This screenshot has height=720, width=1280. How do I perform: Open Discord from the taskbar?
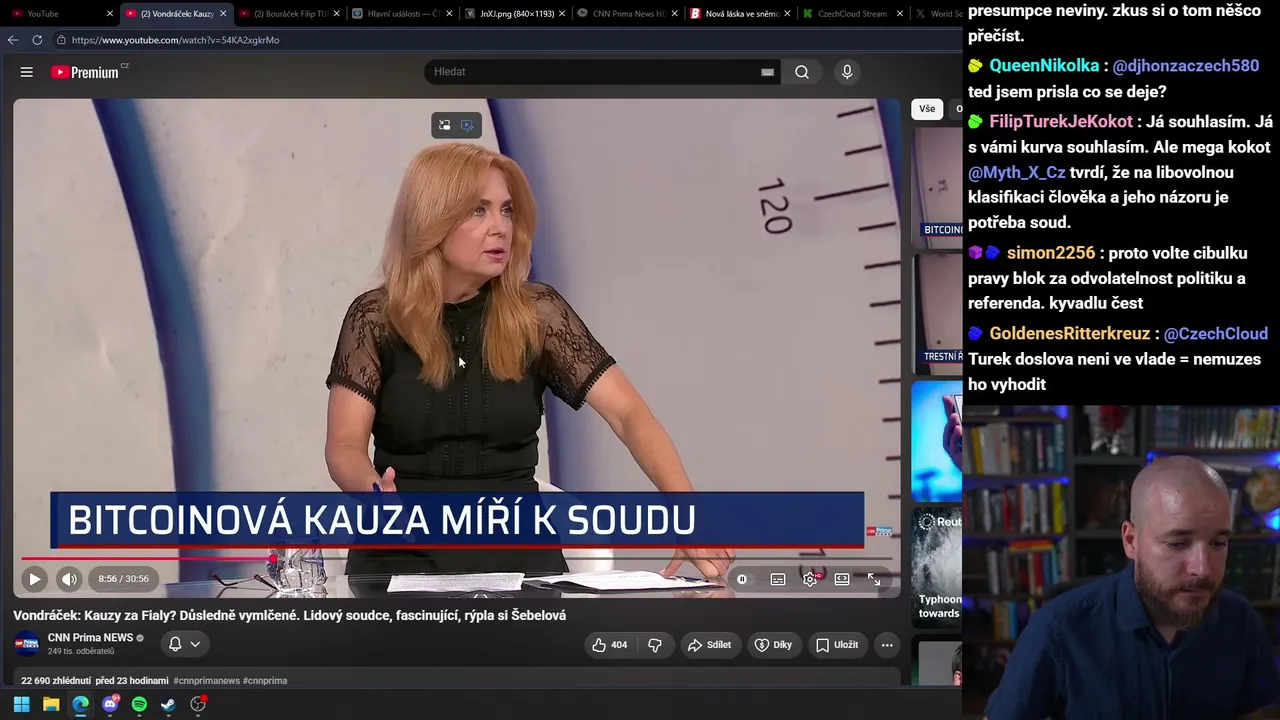110,704
